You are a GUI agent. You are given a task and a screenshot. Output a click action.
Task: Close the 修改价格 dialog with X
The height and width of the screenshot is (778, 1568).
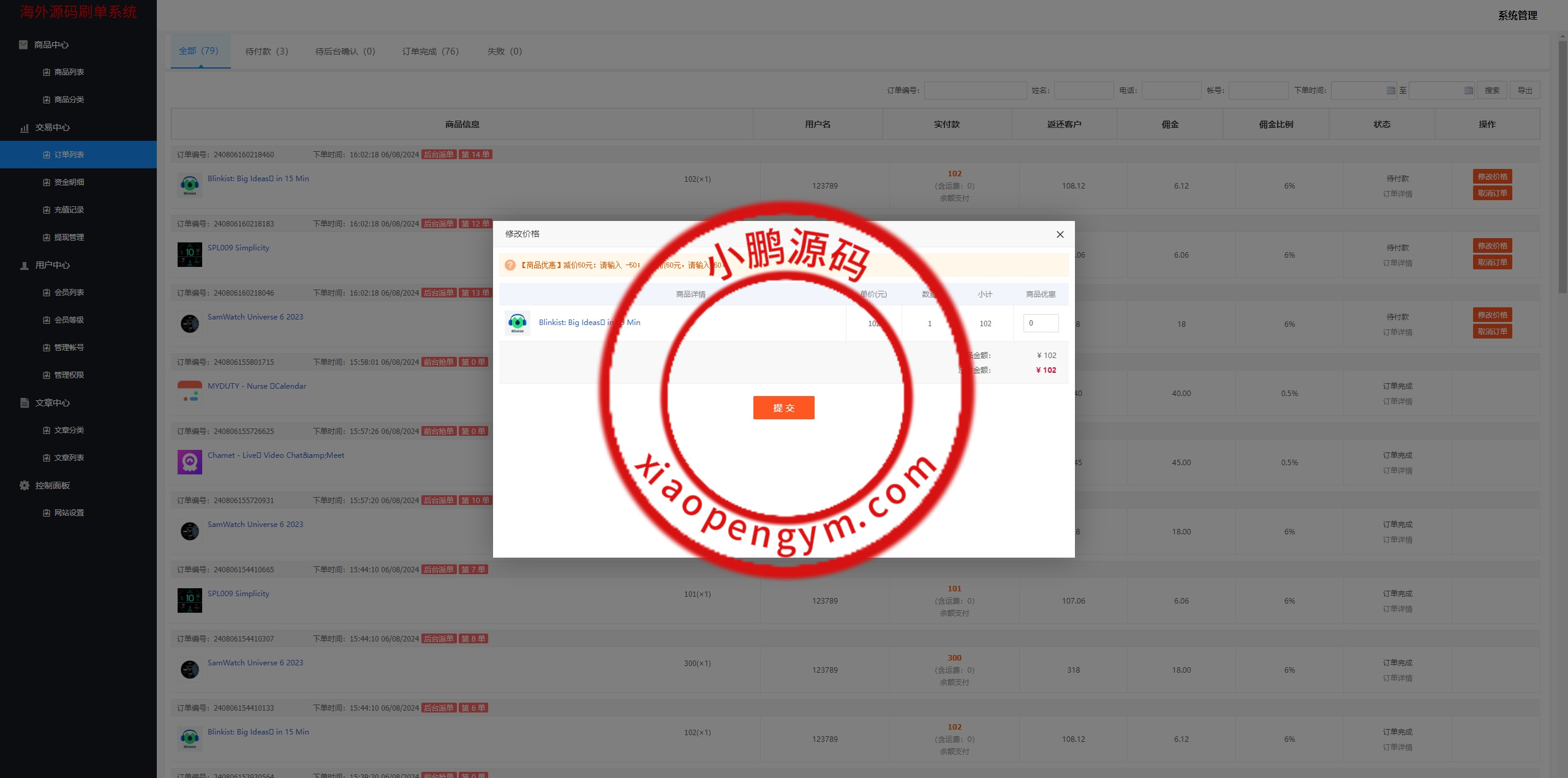[1060, 234]
